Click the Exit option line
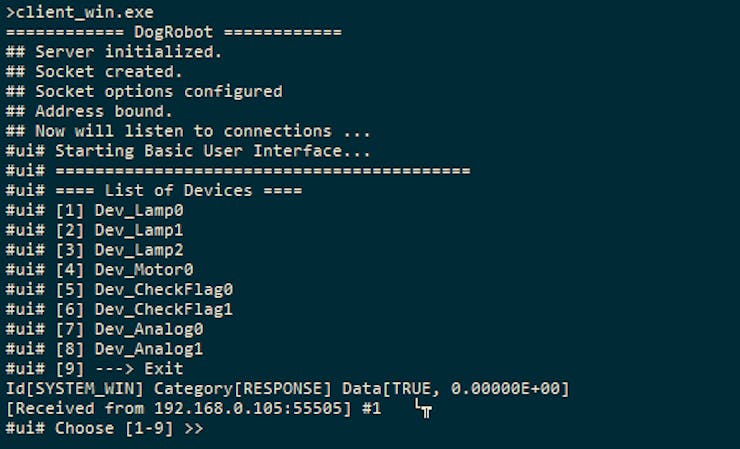The height and width of the screenshot is (449, 740). (x=94, y=369)
